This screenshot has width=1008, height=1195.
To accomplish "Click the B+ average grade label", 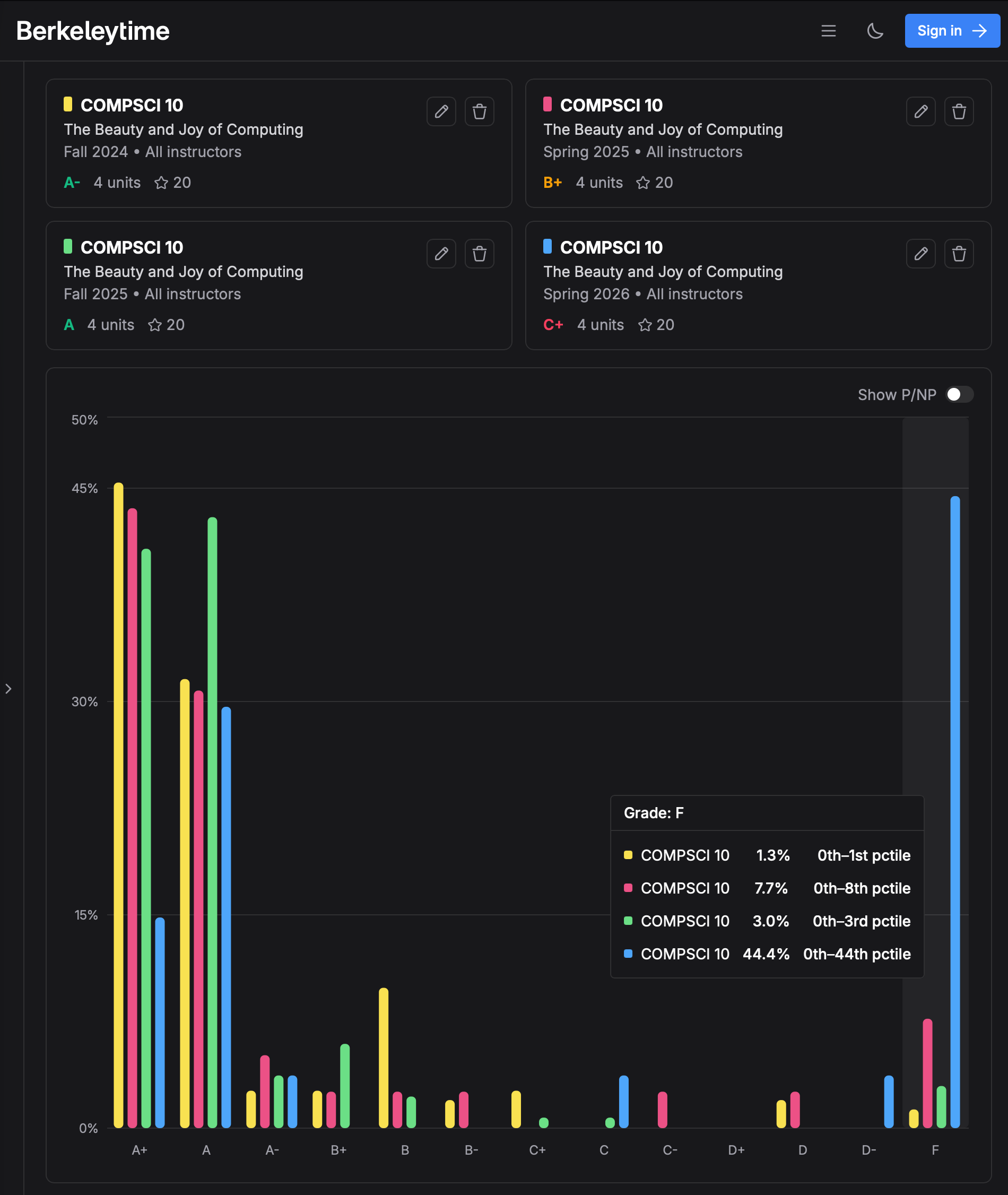I will point(553,183).
